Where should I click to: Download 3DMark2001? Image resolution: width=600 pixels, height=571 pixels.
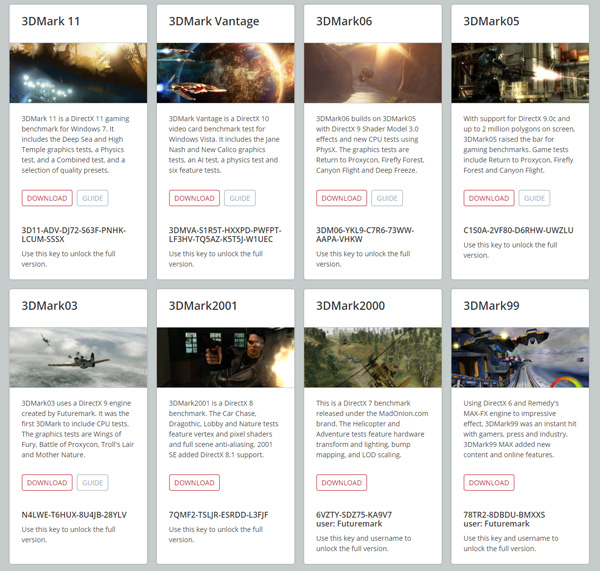coord(194,483)
